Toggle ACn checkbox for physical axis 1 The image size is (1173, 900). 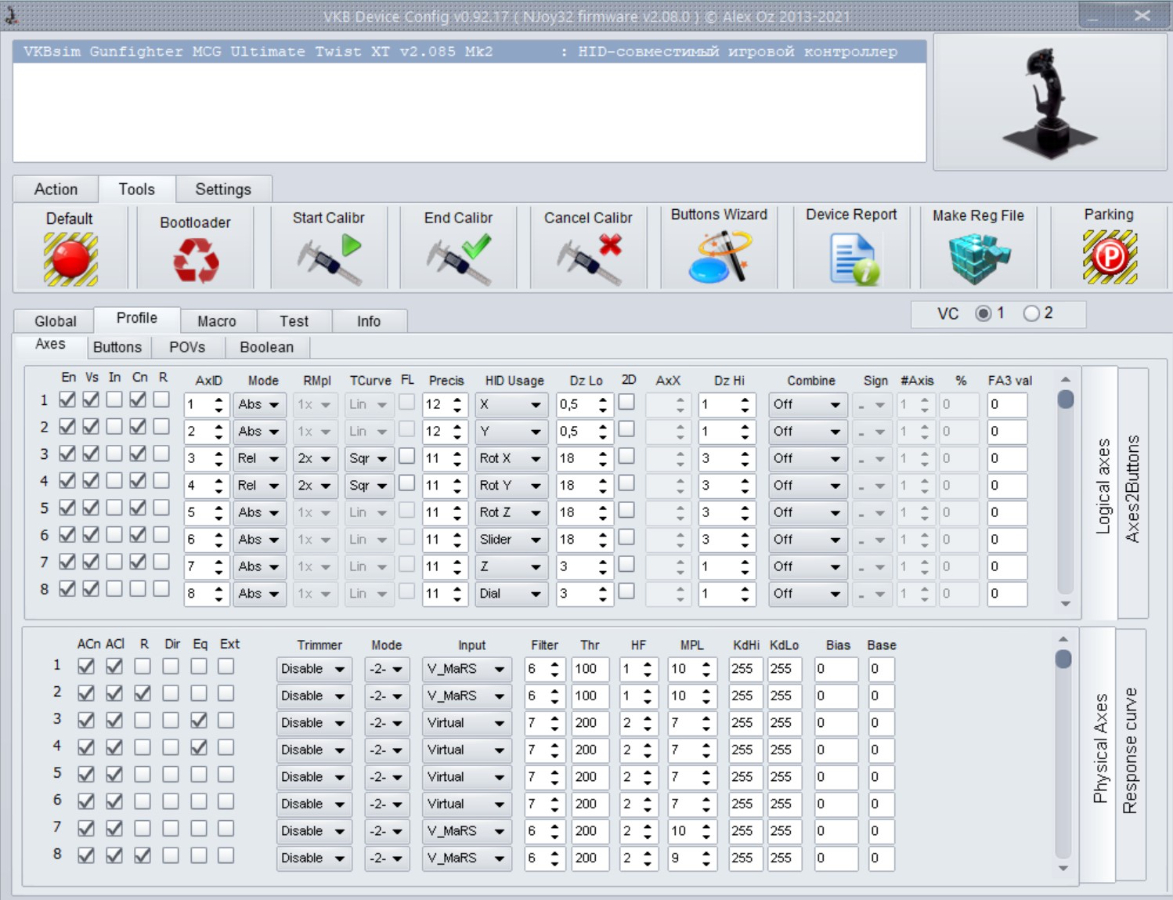tap(86, 666)
